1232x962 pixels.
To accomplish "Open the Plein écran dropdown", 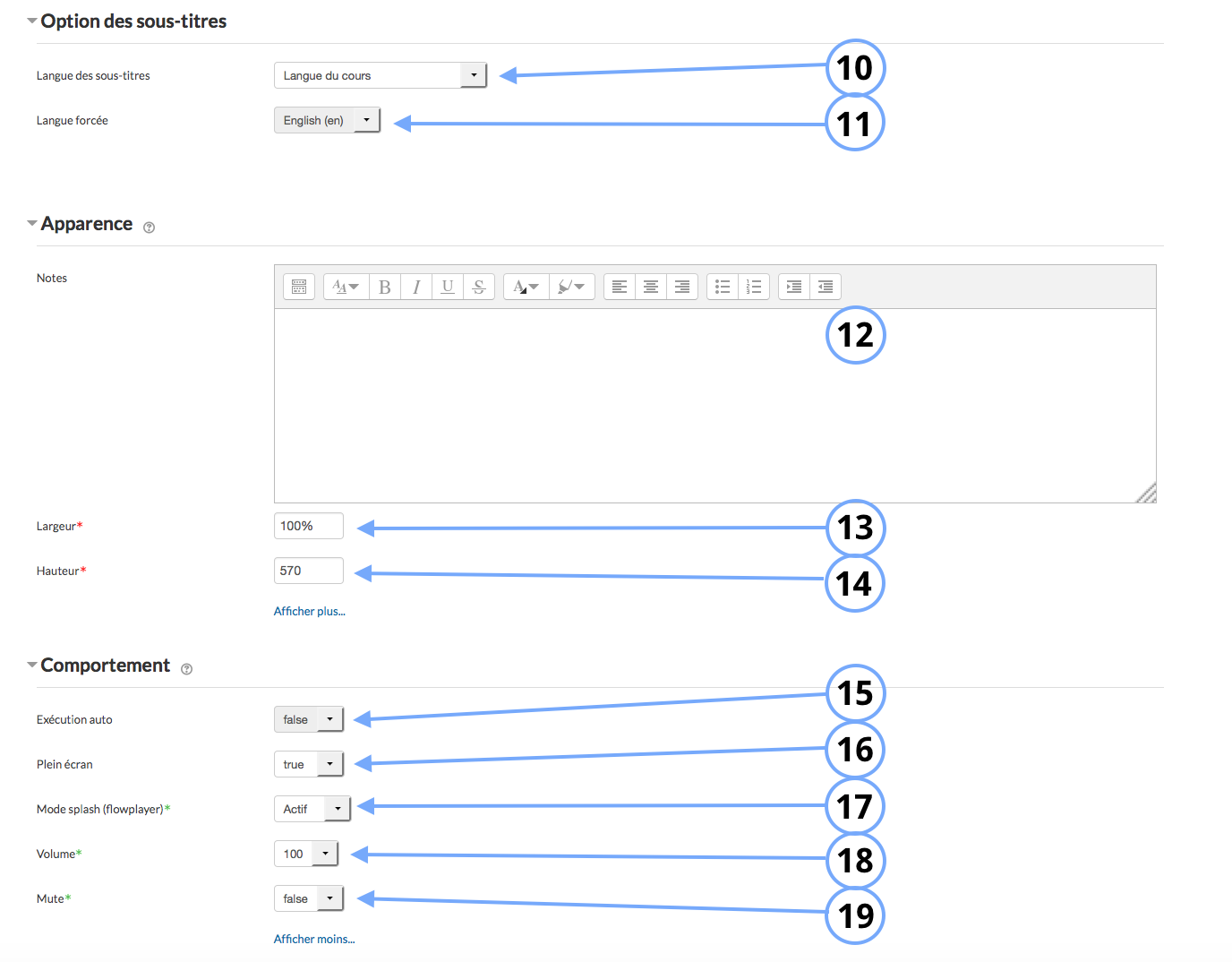I will 308,764.
